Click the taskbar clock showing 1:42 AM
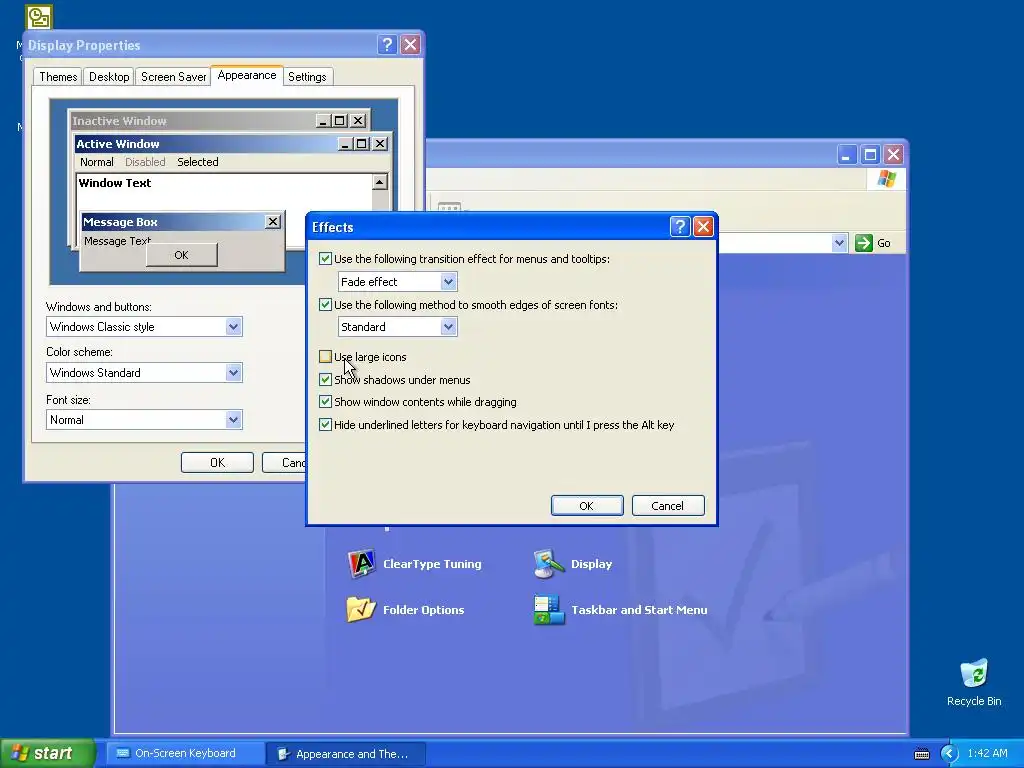Image resolution: width=1024 pixels, height=768 pixels. [x=987, y=754]
